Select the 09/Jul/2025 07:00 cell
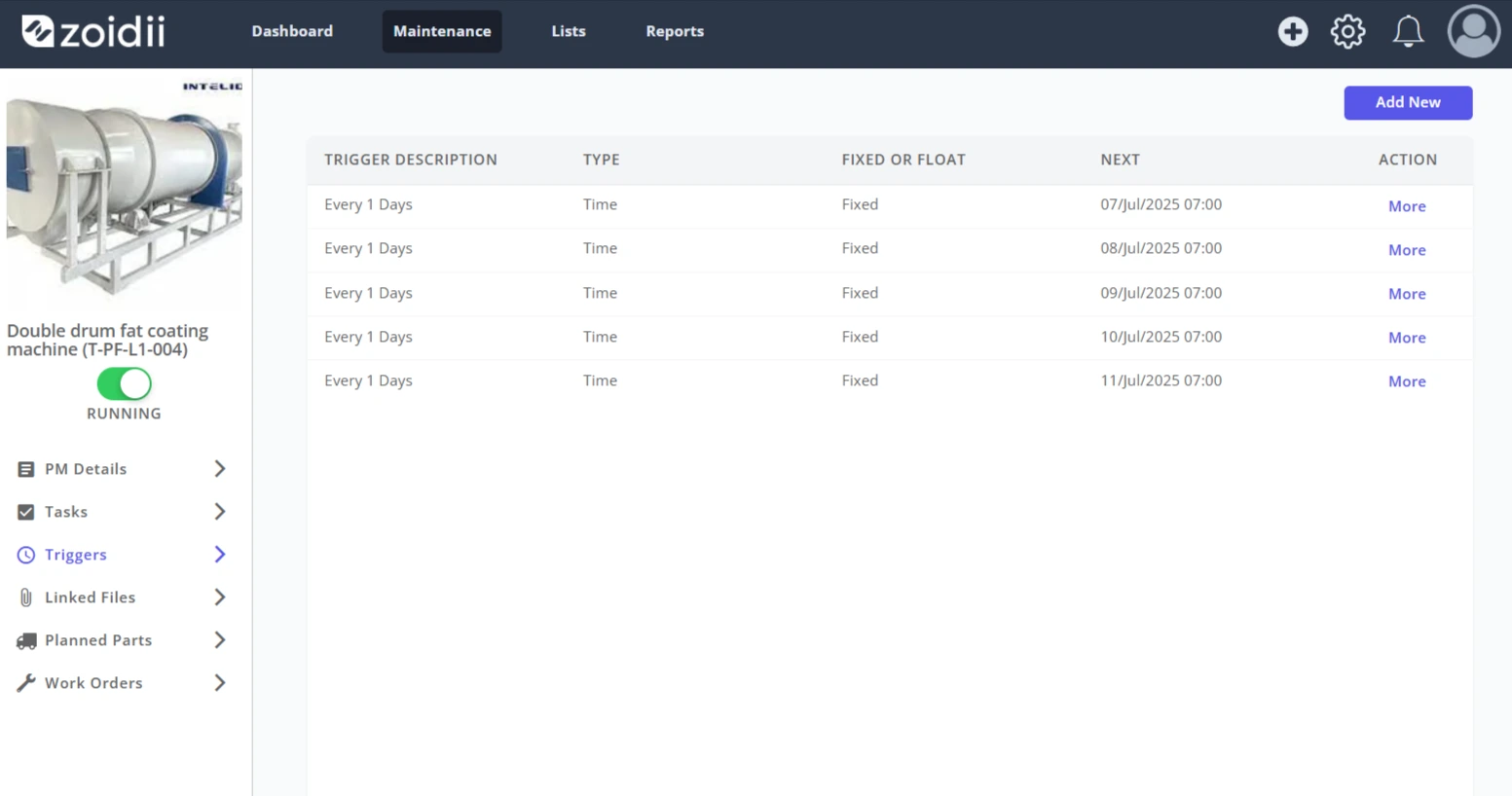 [1161, 293]
